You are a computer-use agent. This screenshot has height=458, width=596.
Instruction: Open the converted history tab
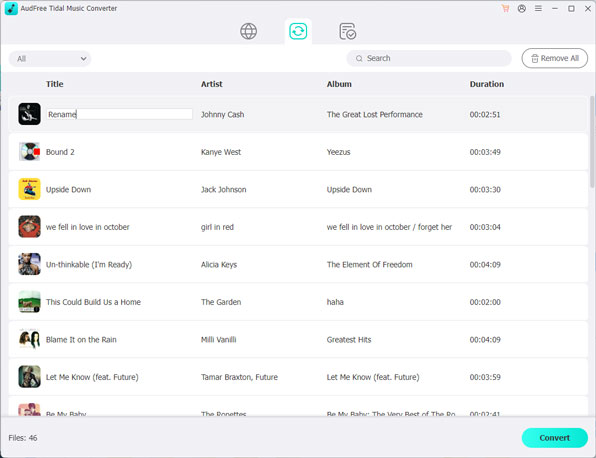[x=347, y=31]
